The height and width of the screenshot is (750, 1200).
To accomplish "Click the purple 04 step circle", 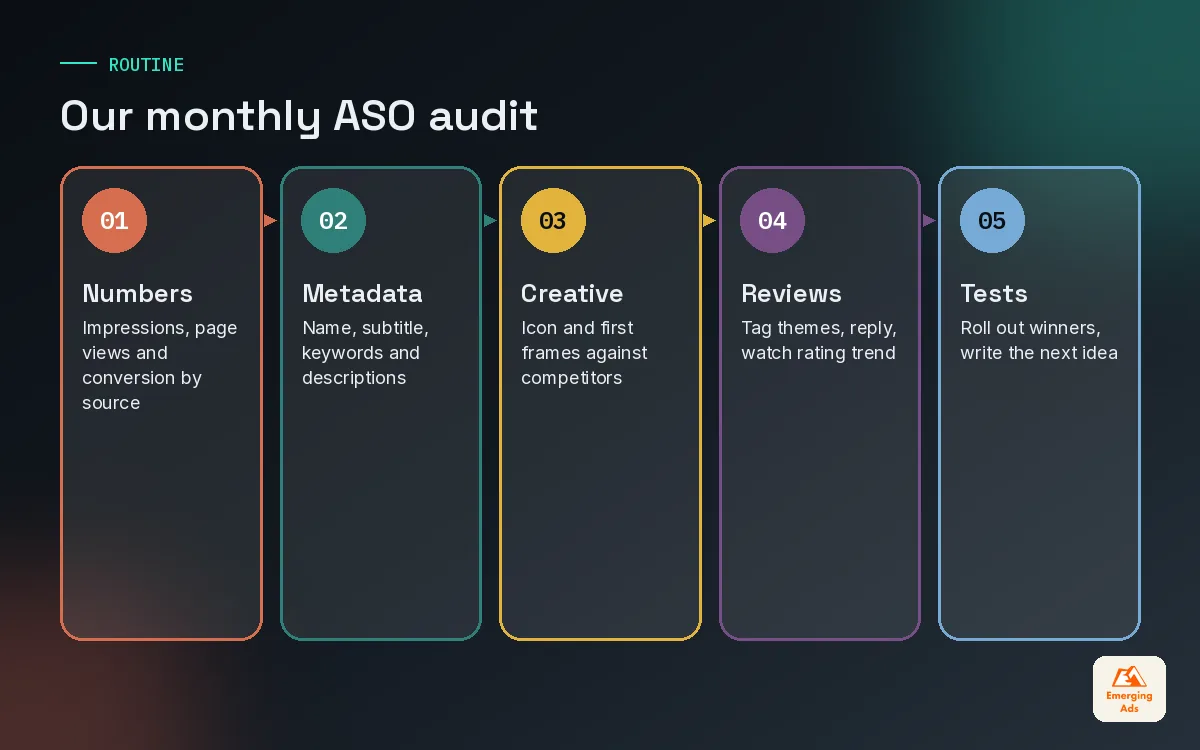I will (x=772, y=220).
